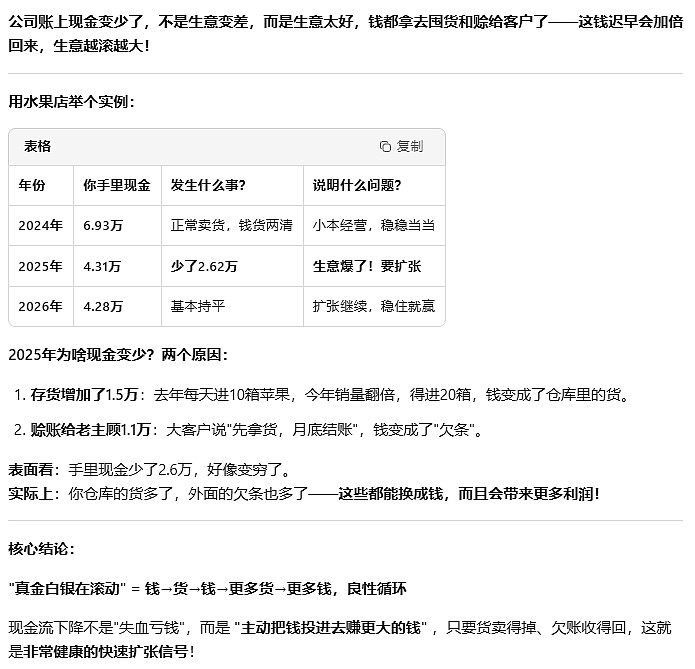The height and width of the screenshot is (669, 695).
Task: Click the copy icon in table header
Action: tap(385, 146)
